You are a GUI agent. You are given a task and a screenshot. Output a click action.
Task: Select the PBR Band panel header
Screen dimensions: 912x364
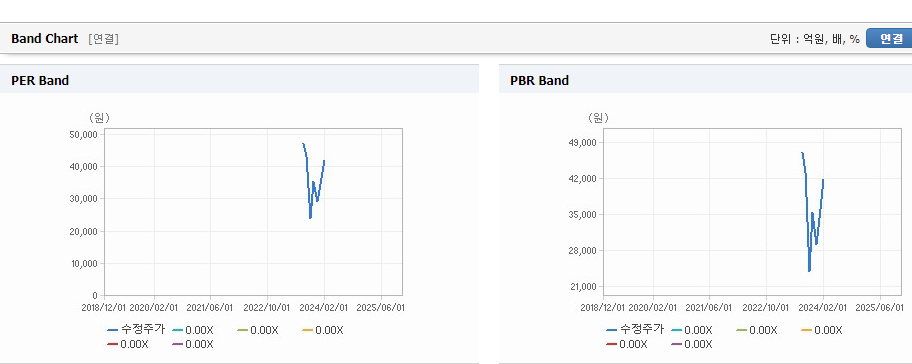[706, 80]
